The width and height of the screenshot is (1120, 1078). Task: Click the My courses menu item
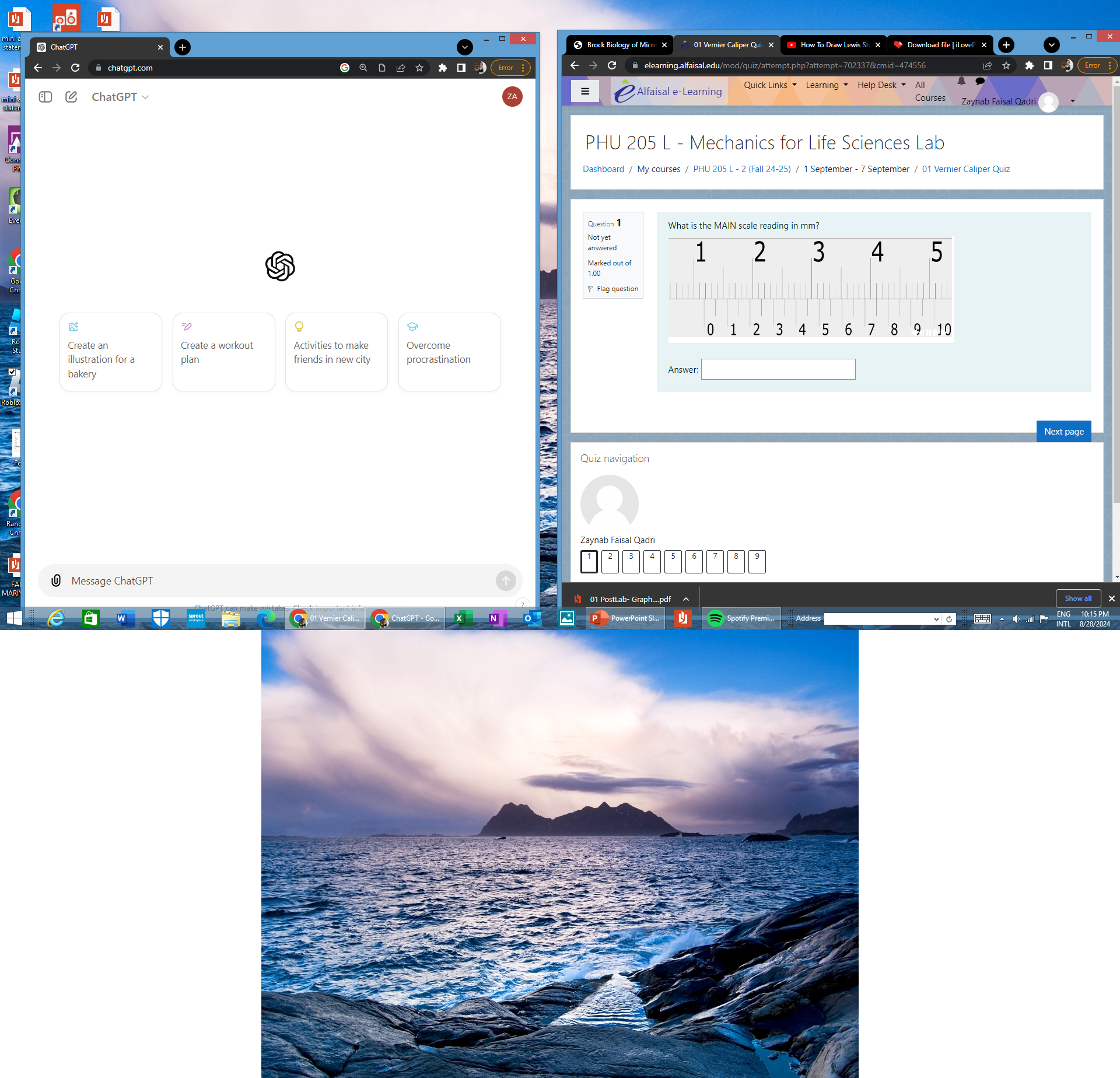click(x=659, y=169)
